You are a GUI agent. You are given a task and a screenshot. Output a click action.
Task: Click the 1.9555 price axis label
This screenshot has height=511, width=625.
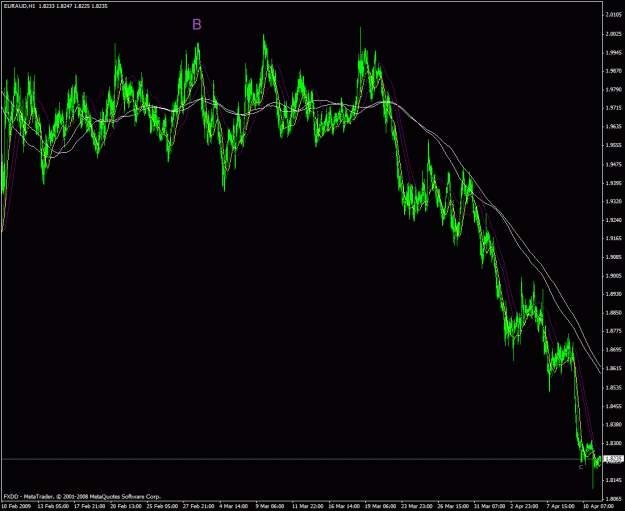(x=613, y=145)
